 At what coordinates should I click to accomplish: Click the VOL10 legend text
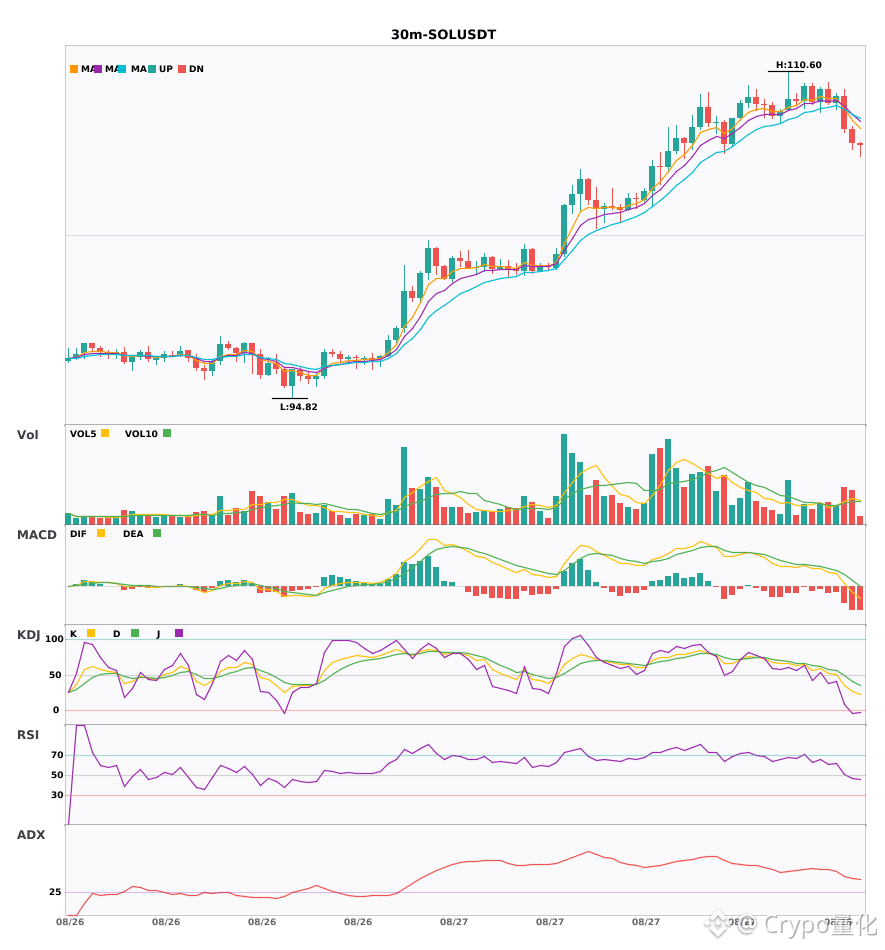point(141,434)
